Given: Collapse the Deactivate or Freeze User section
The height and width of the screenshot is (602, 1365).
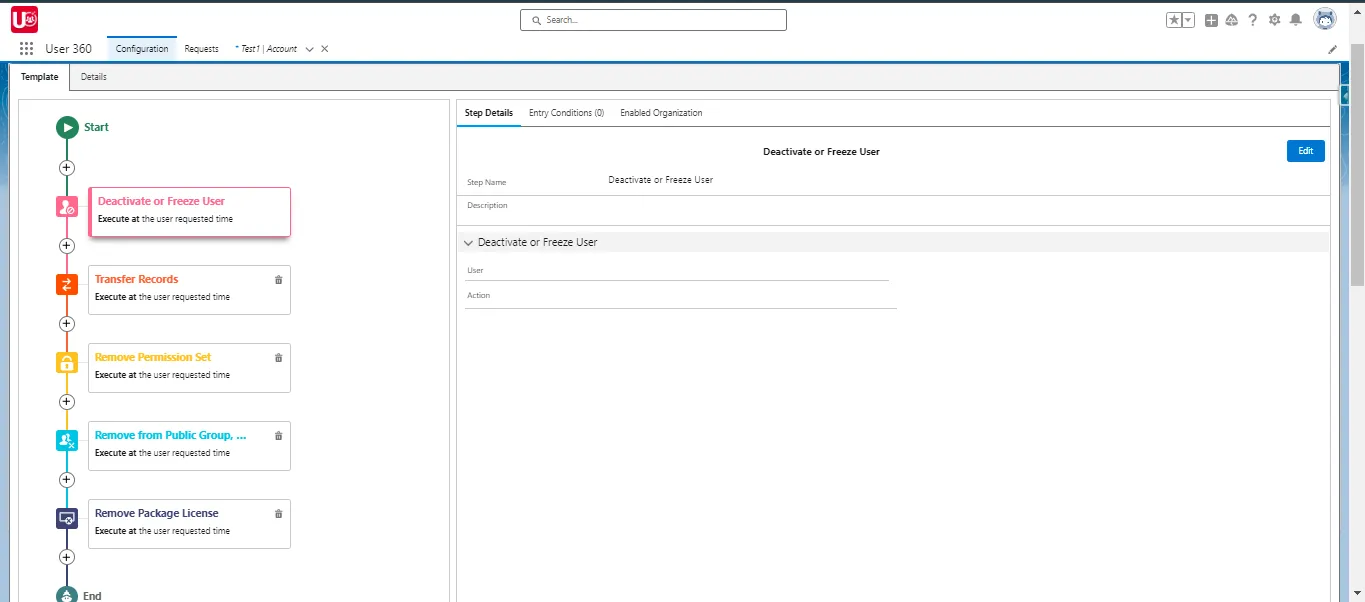Looking at the screenshot, I should tap(468, 242).
